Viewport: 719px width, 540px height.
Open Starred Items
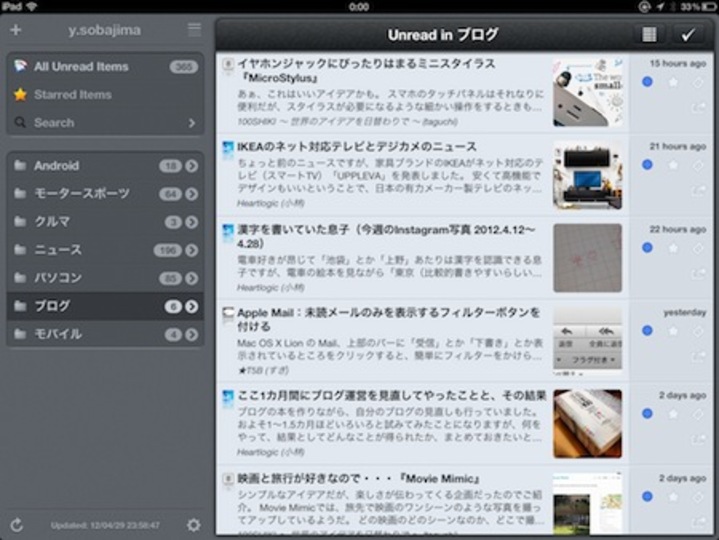[x=105, y=95]
